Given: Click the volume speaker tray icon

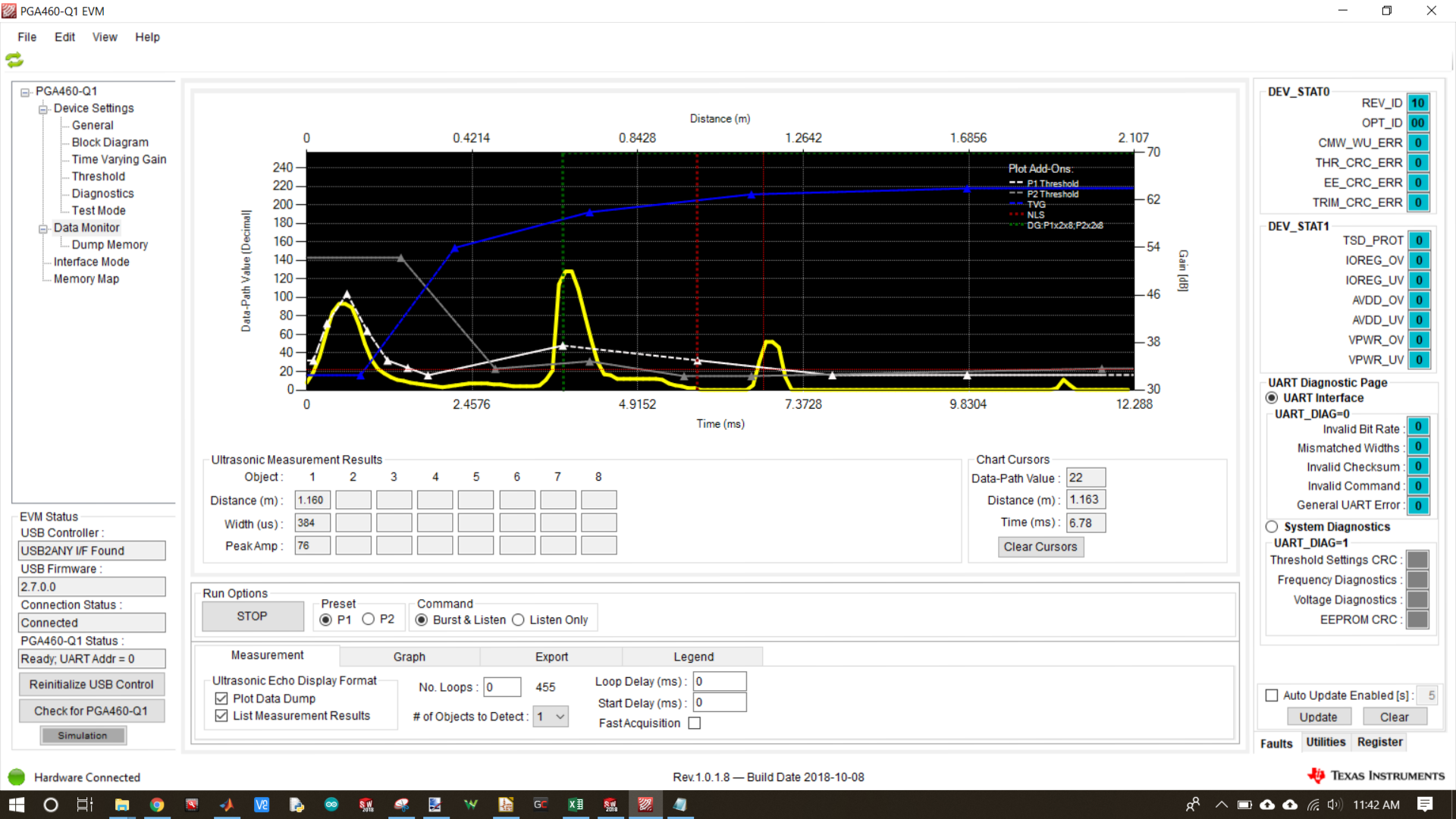Looking at the screenshot, I should coord(1335,805).
